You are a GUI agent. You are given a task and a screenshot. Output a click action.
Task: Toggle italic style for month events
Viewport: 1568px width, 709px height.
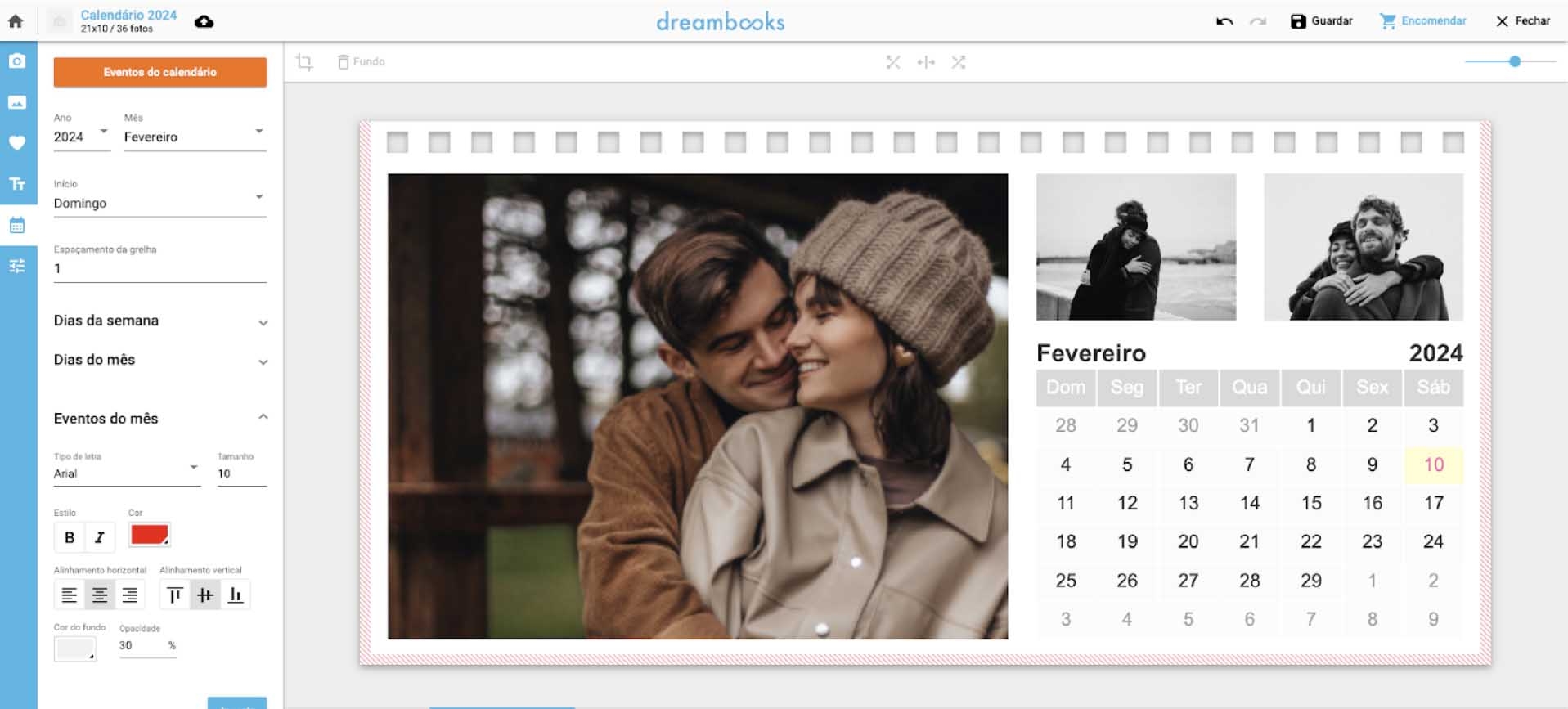pos(100,537)
